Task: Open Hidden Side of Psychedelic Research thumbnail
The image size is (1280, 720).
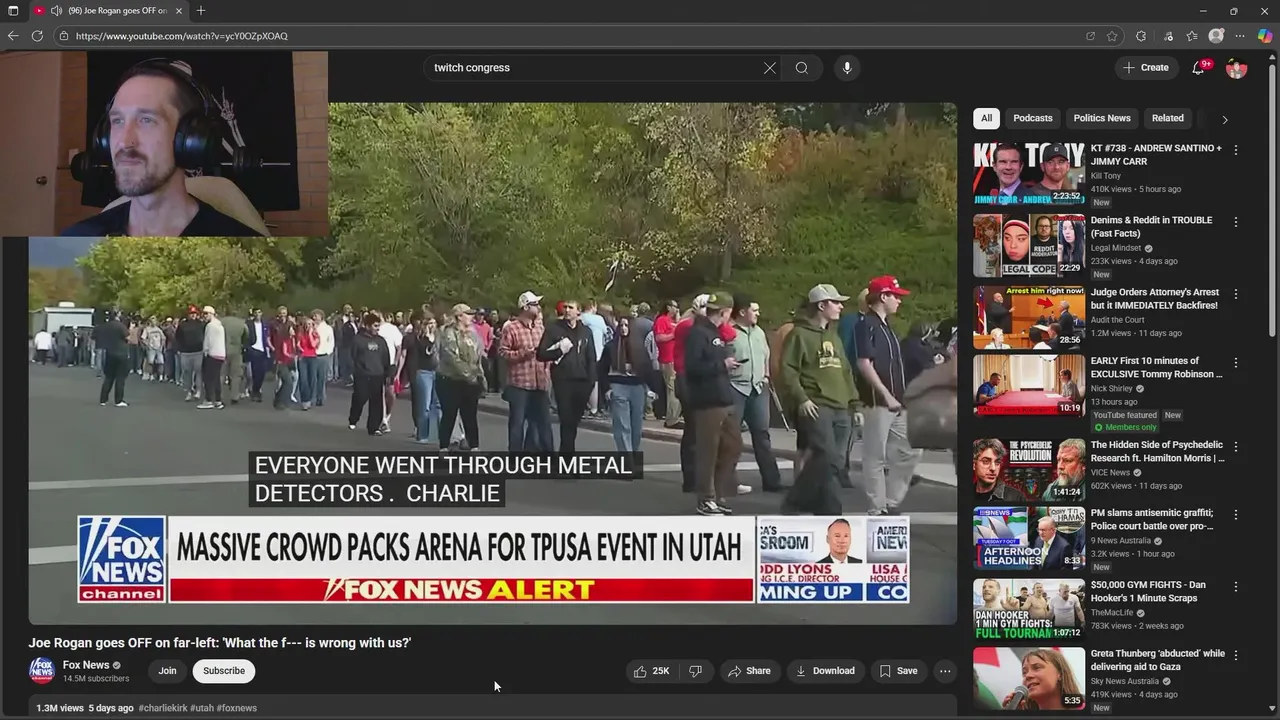Action: [x=1029, y=470]
